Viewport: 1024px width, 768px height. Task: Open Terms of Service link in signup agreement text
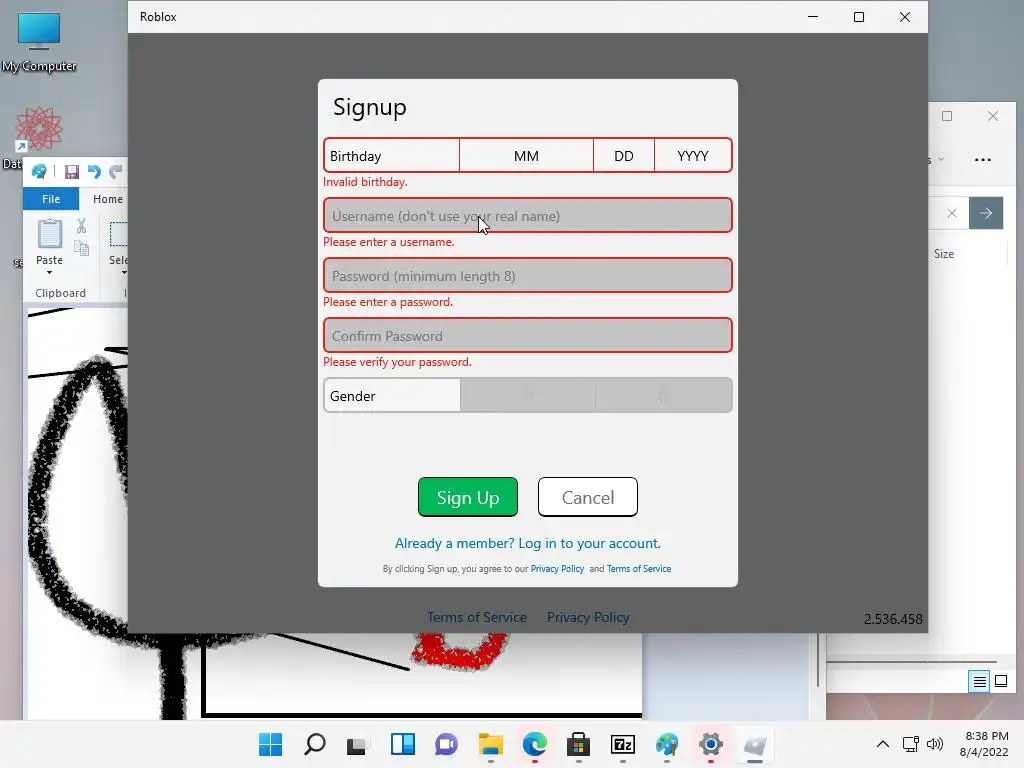[639, 569]
